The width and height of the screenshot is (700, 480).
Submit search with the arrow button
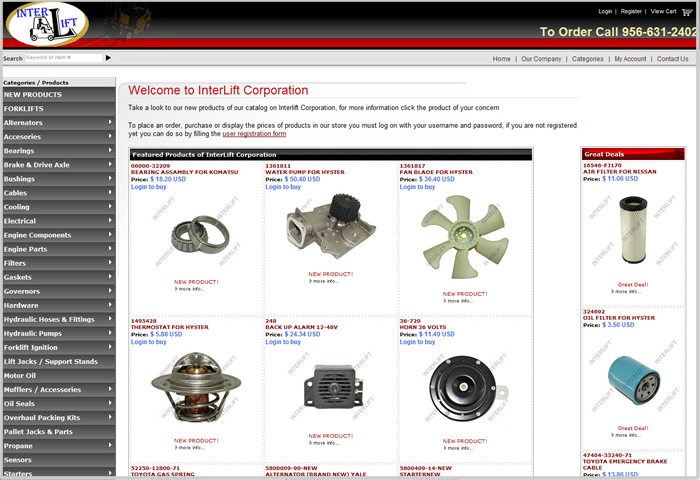108,58
